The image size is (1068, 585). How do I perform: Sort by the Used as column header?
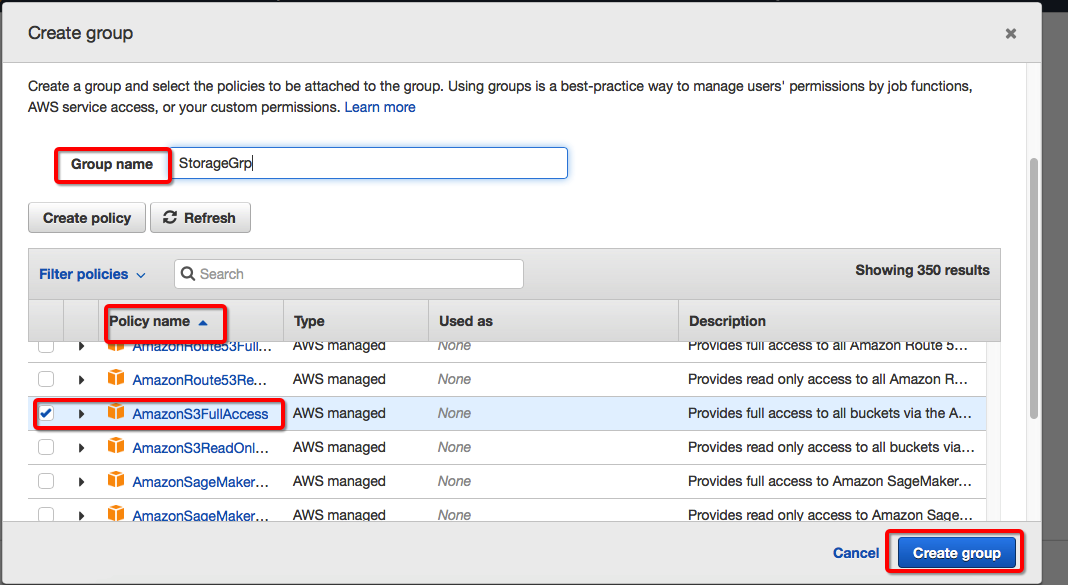(466, 321)
